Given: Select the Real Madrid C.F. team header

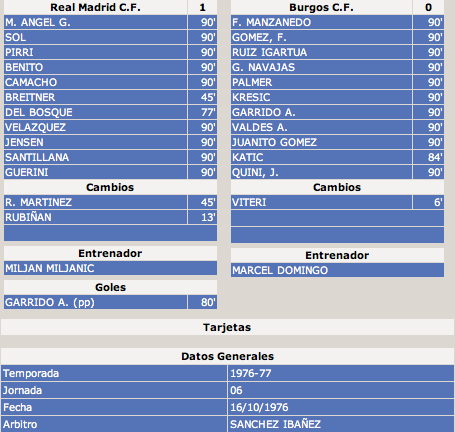Looking at the screenshot, I should pos(95,7).
